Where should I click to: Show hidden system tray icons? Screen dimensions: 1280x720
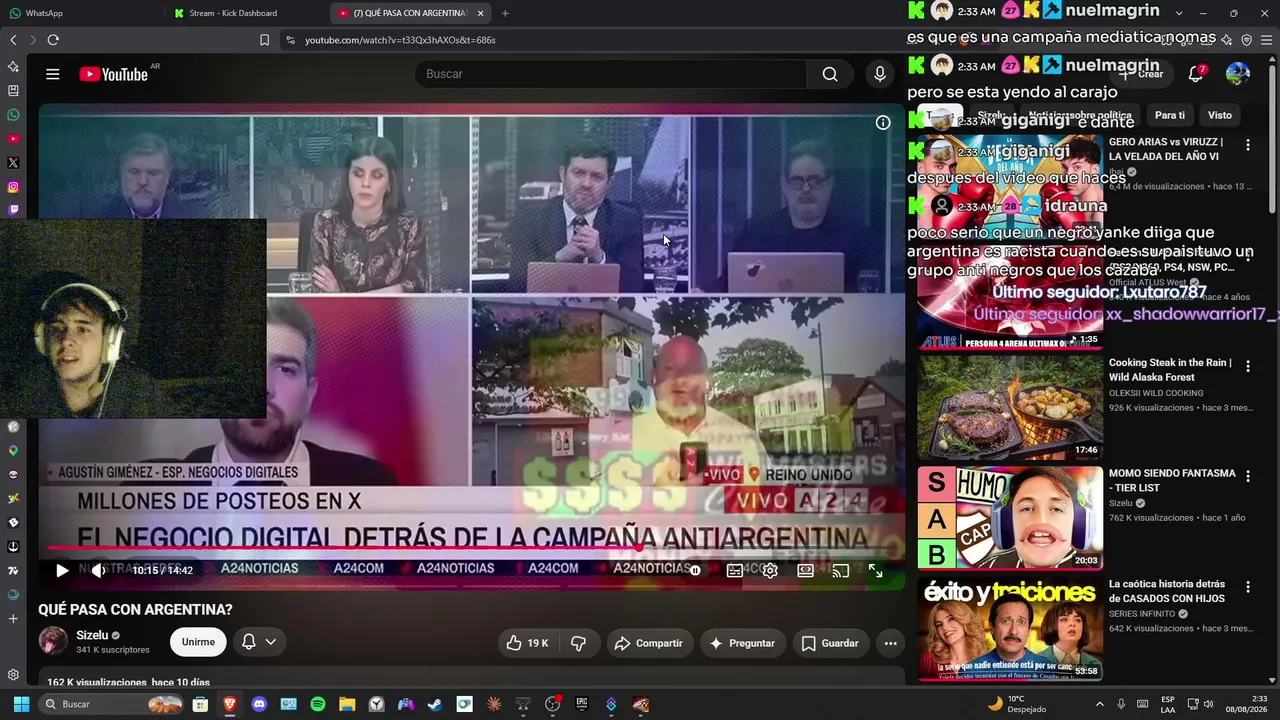tap(1099, 704)
